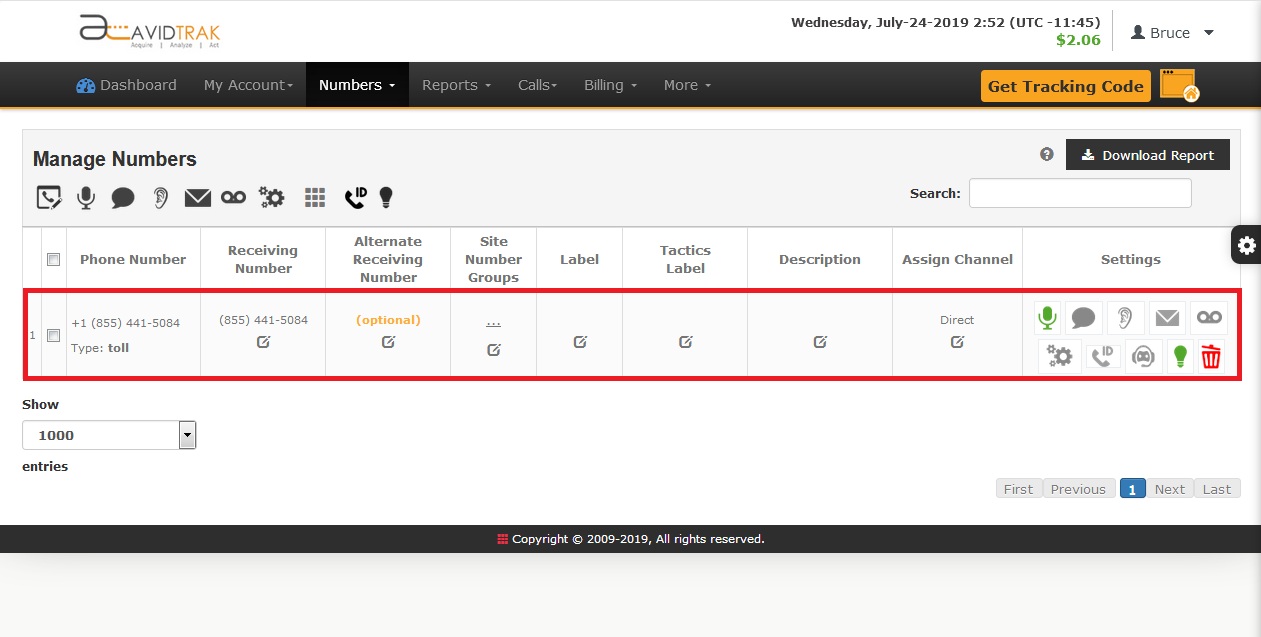Click the AvidTrak logo
Screen dimensions: 1261x637
(150, 31)
